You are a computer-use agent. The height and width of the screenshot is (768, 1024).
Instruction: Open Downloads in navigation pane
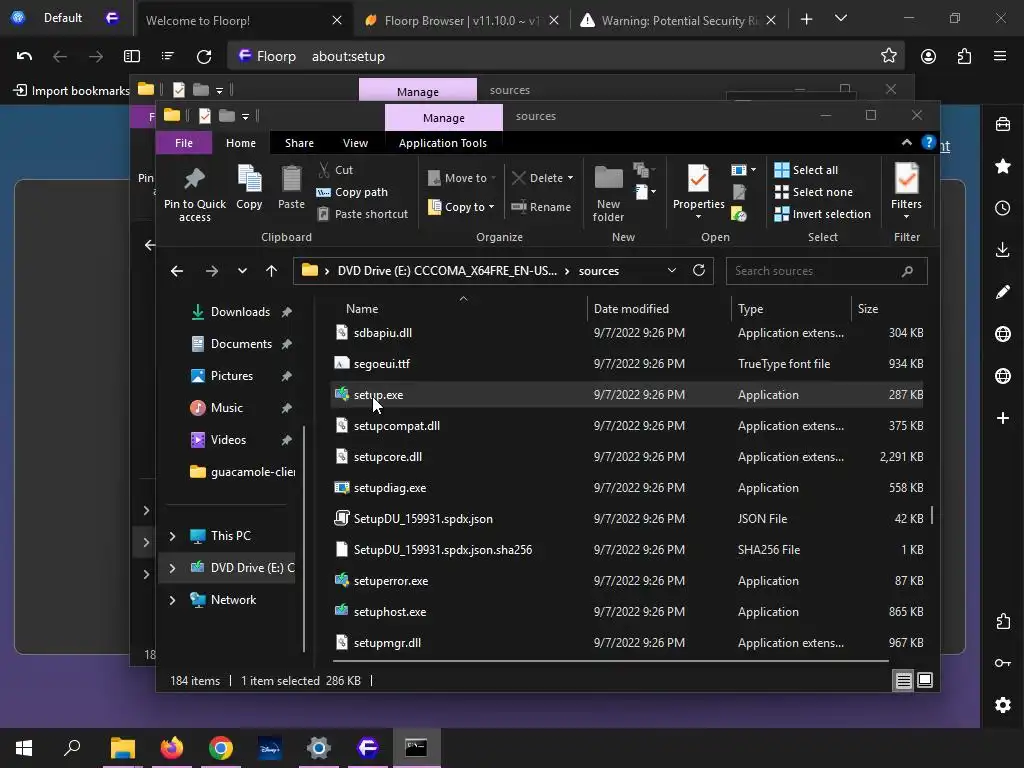coord(240,312)
